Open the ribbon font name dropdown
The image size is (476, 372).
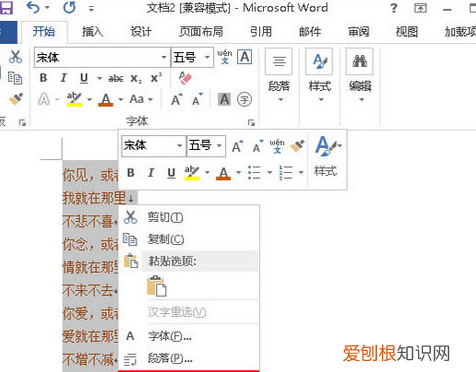(164, 57)
